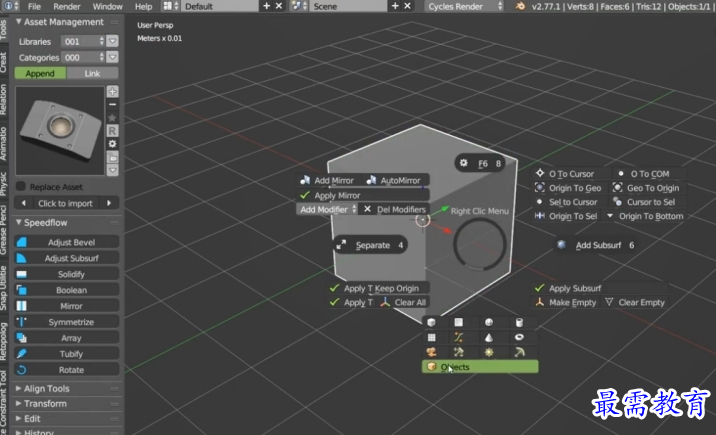Expand the Align Tools panel
The height and width of the screenshot is (435, 716).
click(19, 388)
